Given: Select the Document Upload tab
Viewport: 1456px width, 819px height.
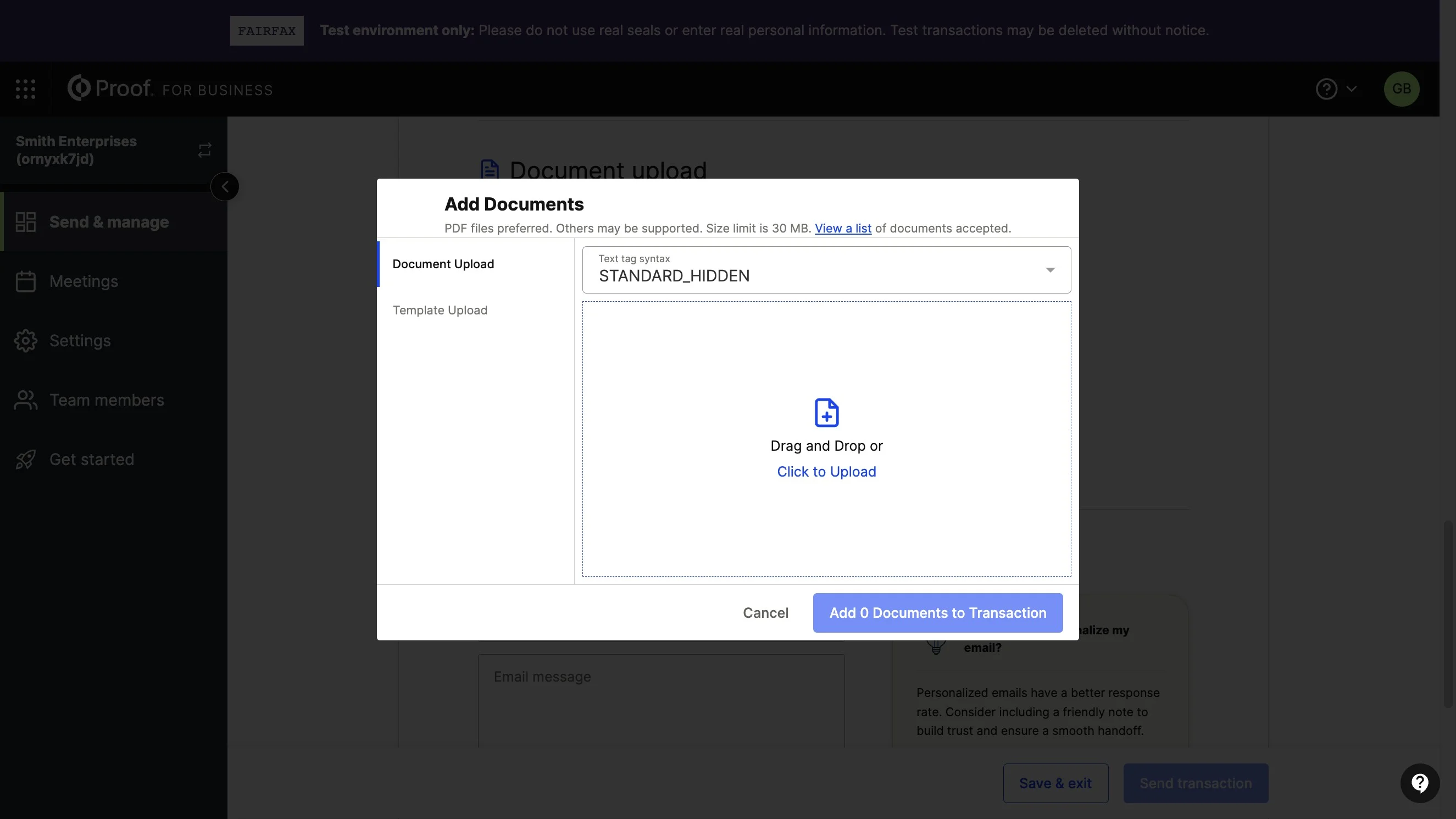Looking at the screenshot, I should pyautogui.click(x=475, y=264).
